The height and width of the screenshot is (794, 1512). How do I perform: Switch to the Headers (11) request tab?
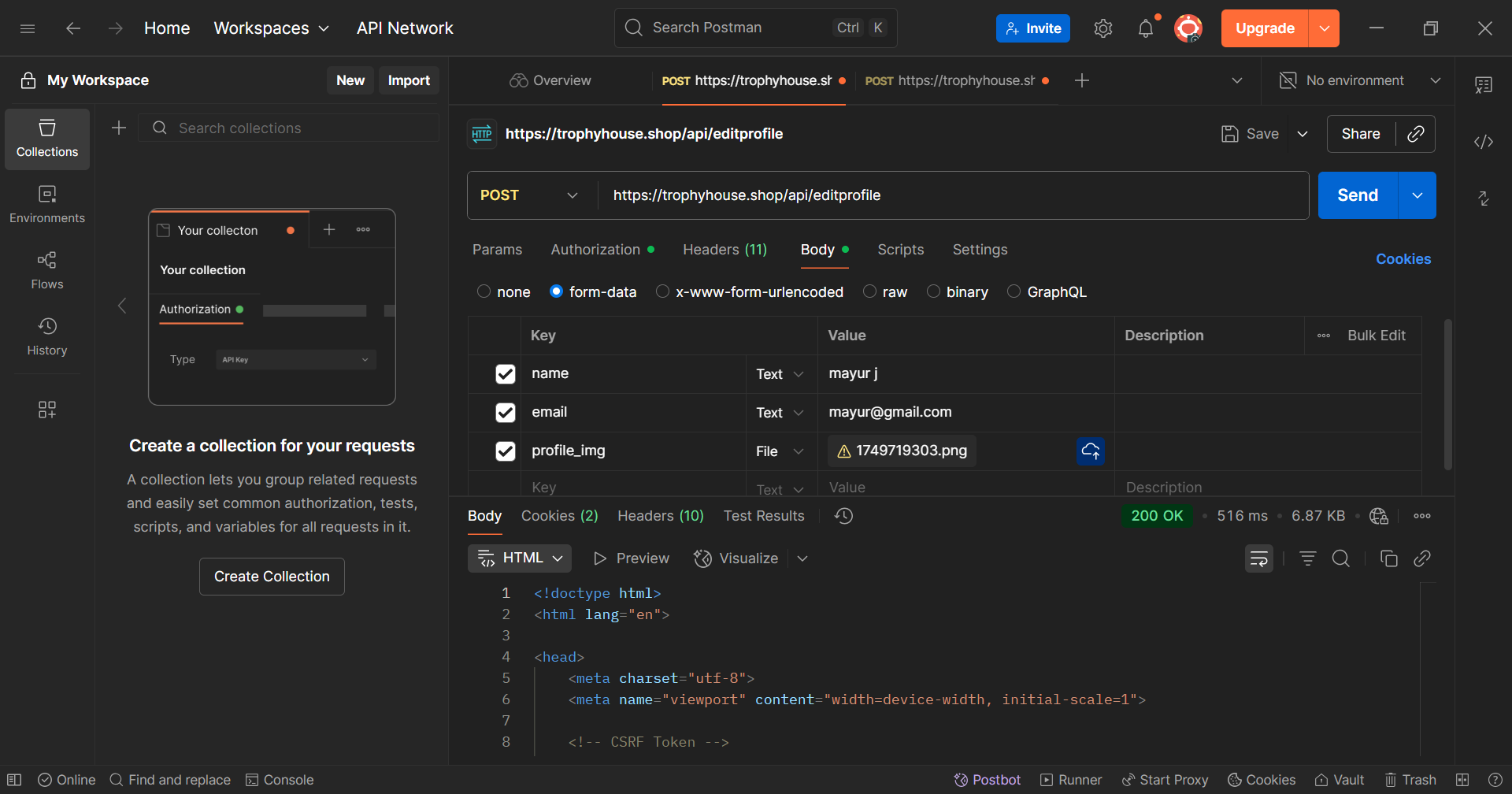(724, 250)
